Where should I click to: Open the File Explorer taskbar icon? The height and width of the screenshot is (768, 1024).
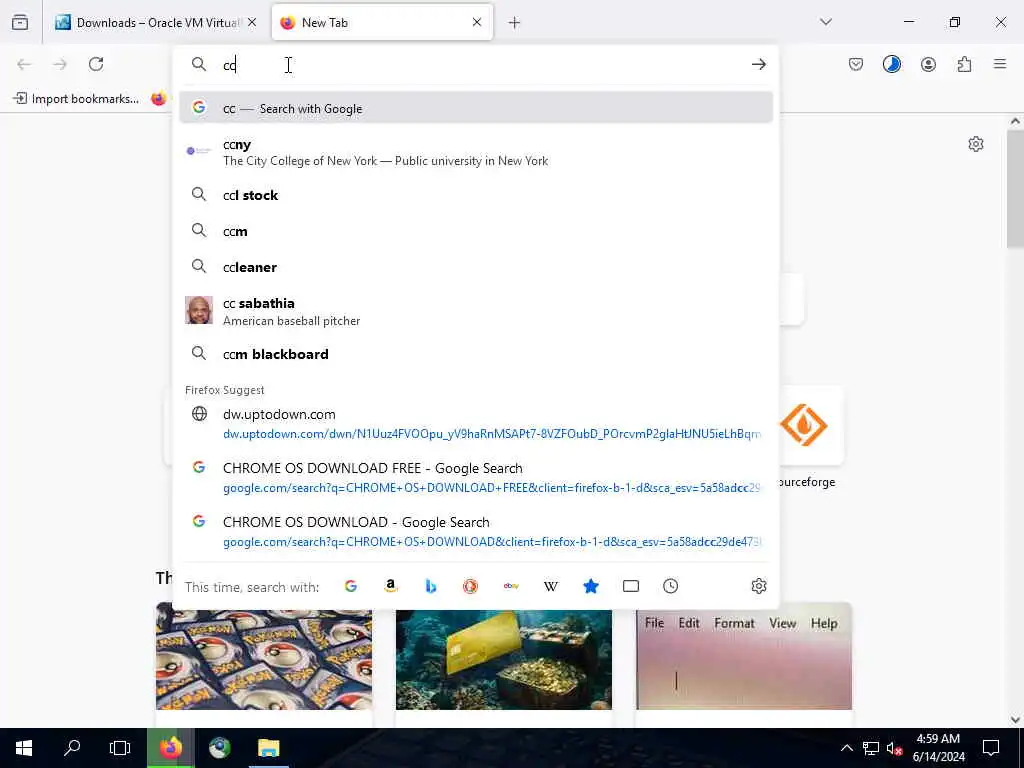point(268,748)
